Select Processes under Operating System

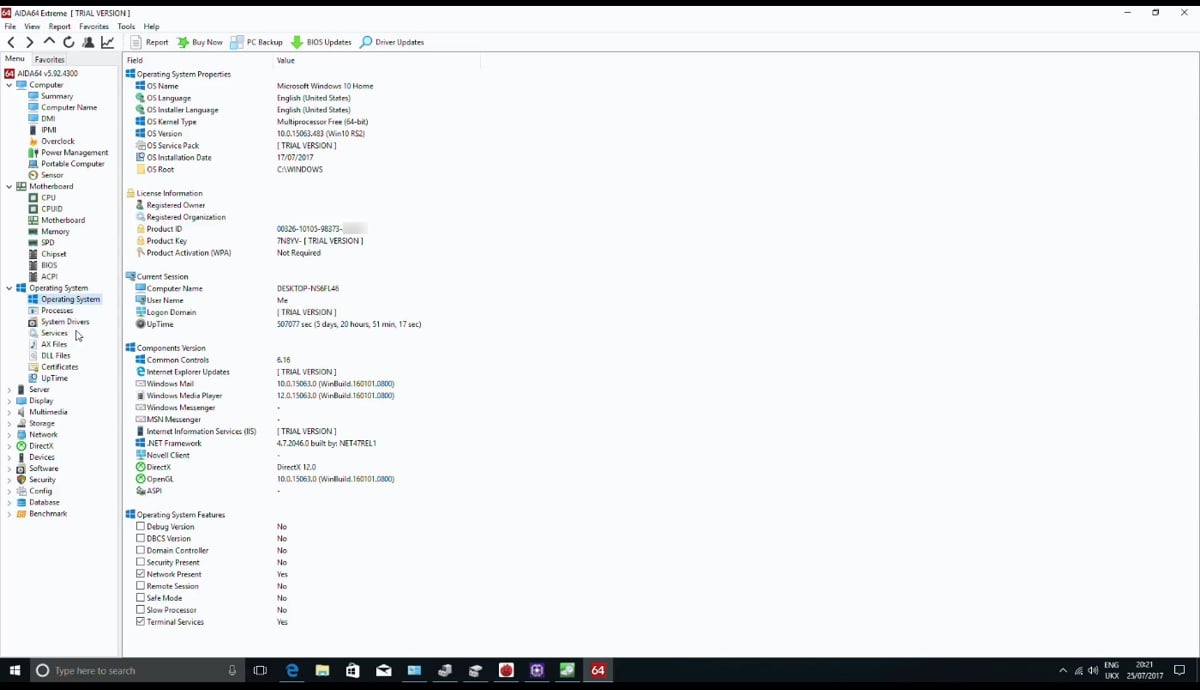pyautogui.click(x=57, y=310)
